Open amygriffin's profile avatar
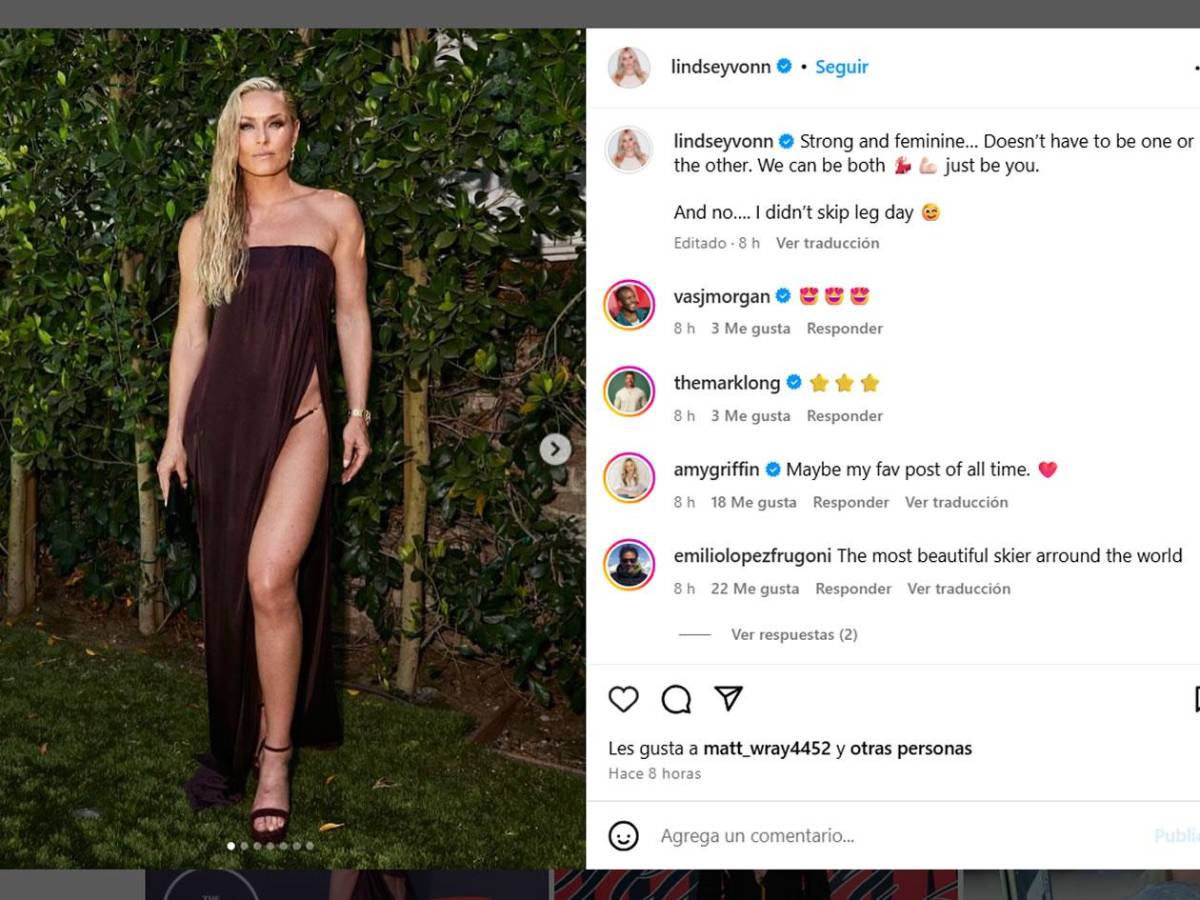The image size is (1200, 900). [x=629, y=478]
